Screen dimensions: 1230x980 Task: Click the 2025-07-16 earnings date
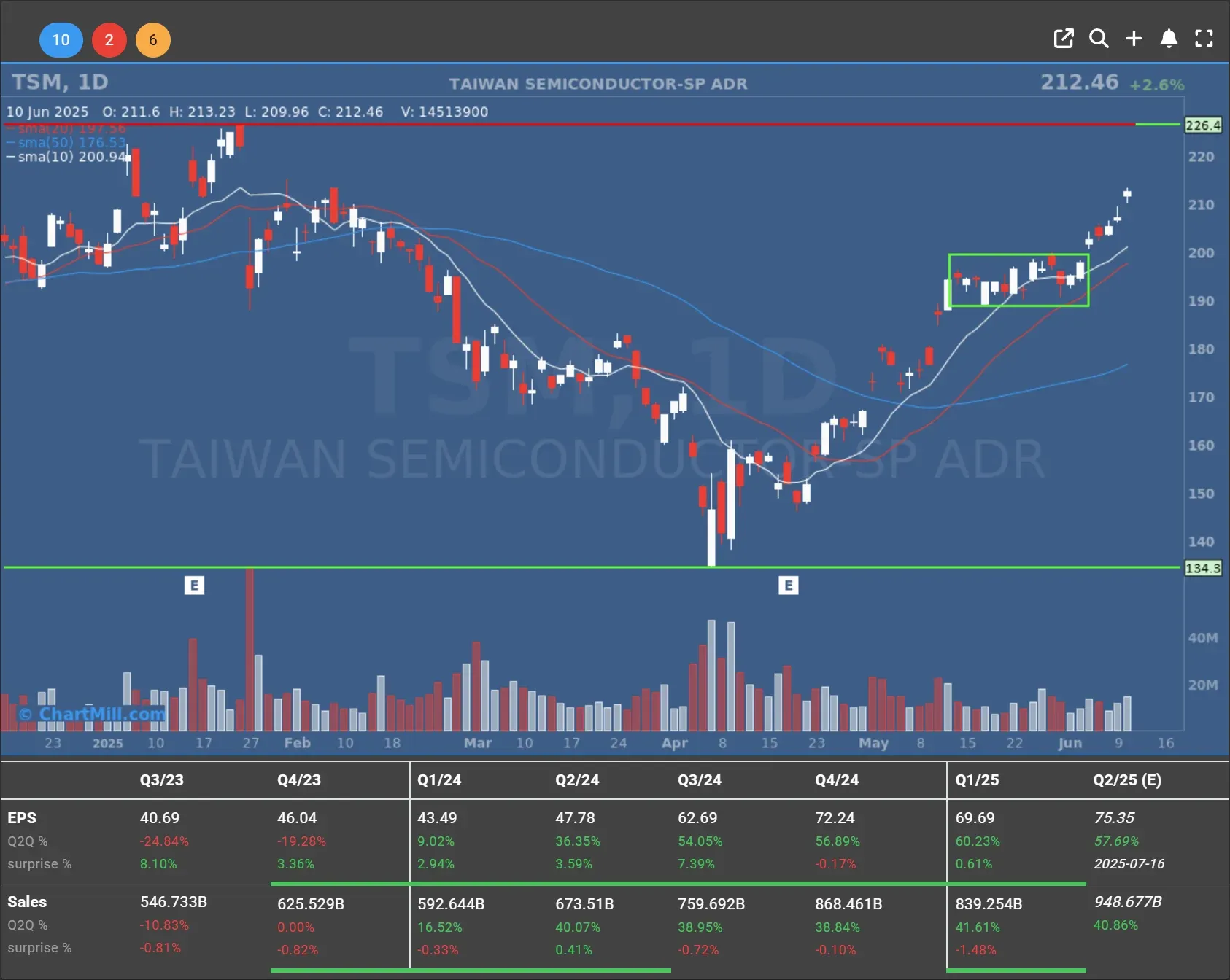coord(1129,864)
